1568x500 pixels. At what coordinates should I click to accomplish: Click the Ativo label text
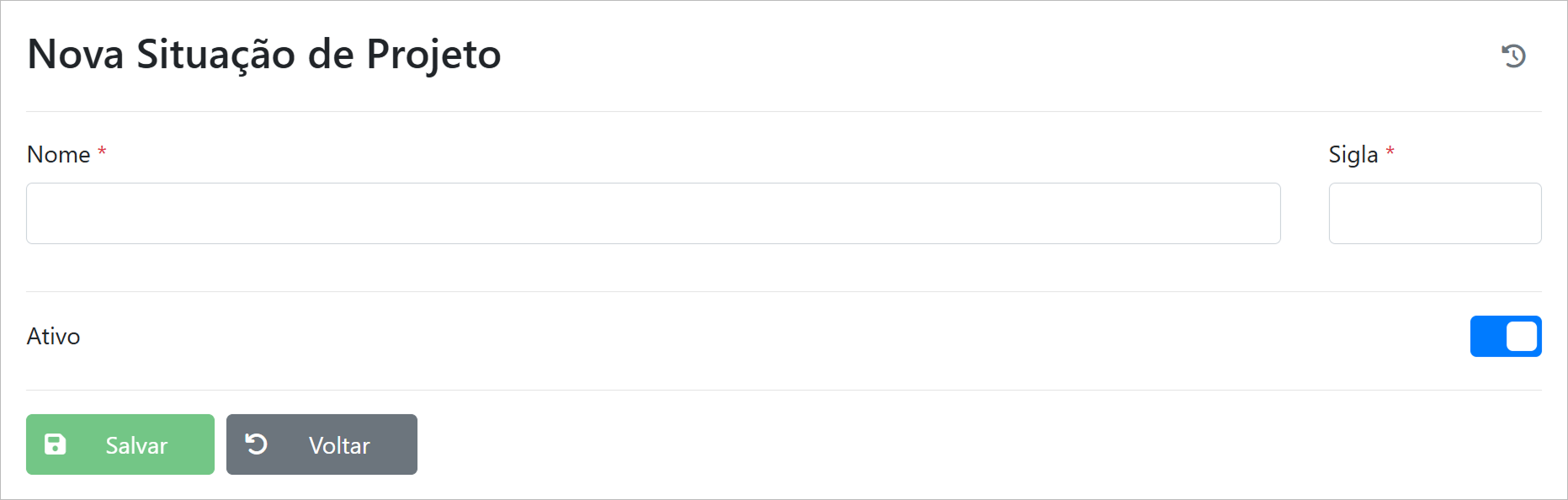tap(53, 337)
